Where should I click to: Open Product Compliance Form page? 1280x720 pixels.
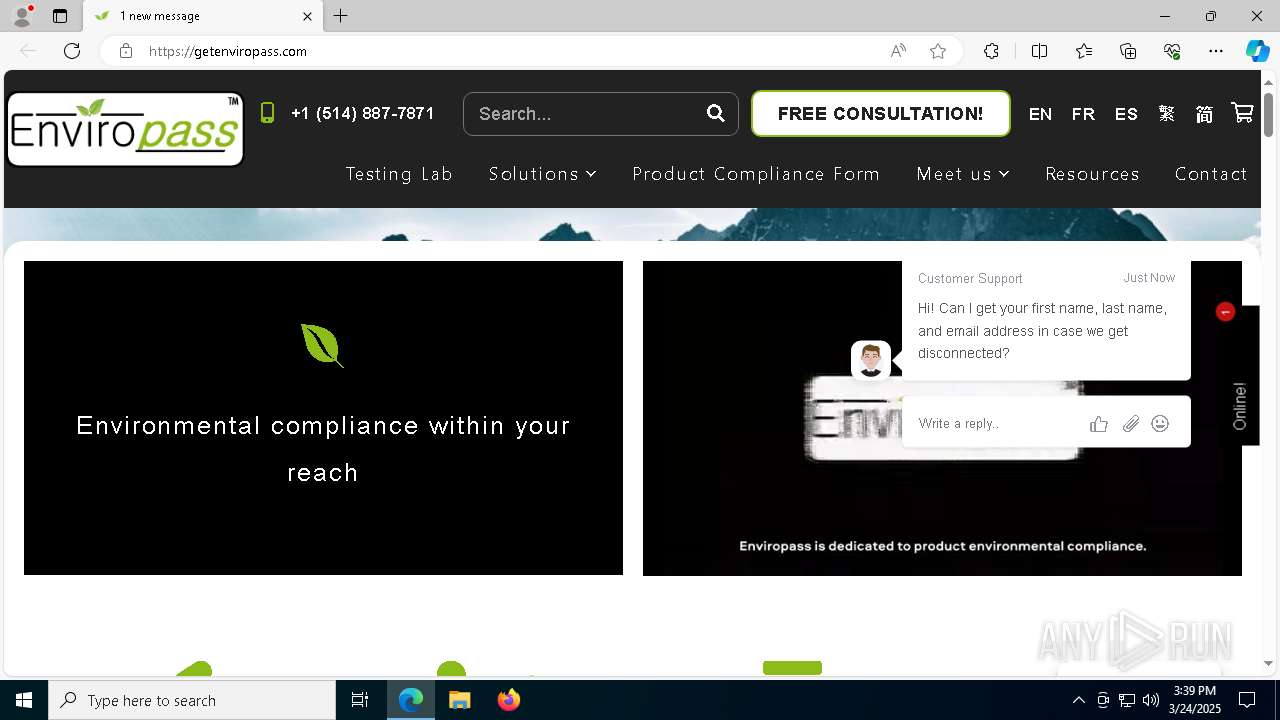tap(756, 174)
